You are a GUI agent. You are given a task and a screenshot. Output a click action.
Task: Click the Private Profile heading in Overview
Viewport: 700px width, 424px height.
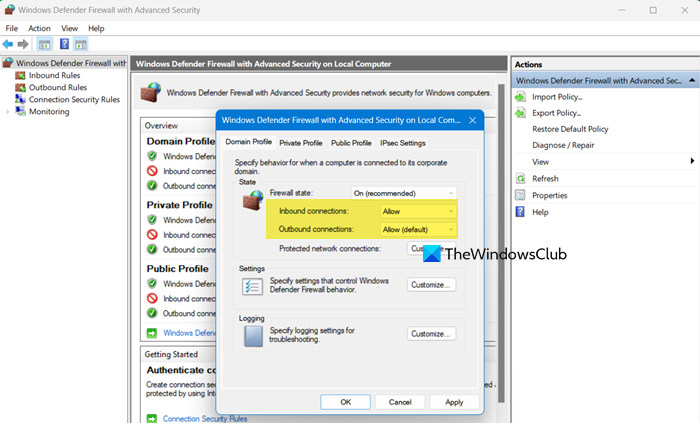pos(179,205)
